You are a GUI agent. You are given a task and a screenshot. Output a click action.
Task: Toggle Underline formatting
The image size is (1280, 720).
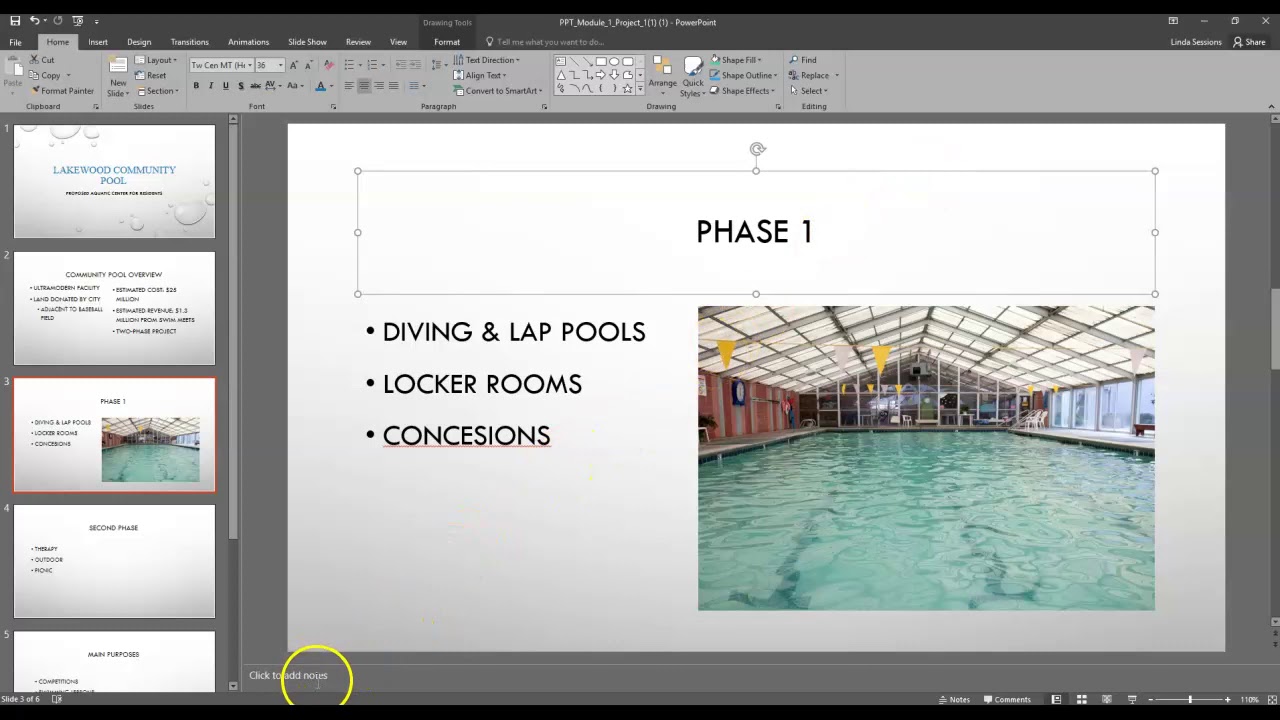225,86
